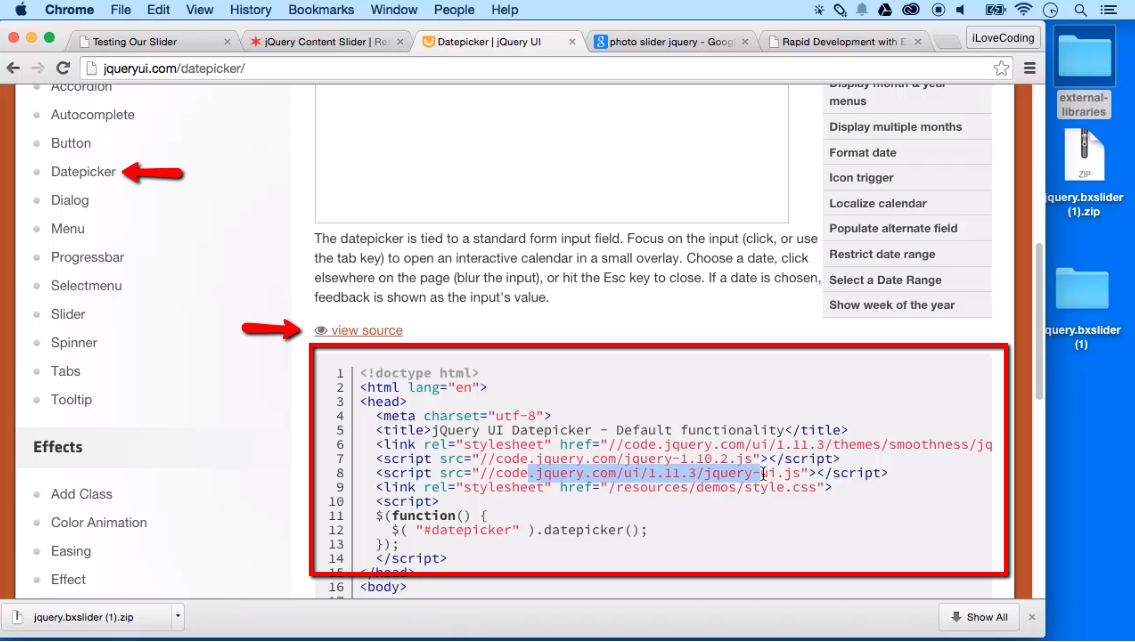The width and height of the screenshot is (1135, 642).
Task: Select the Restrict date range example
Action: 882,254
